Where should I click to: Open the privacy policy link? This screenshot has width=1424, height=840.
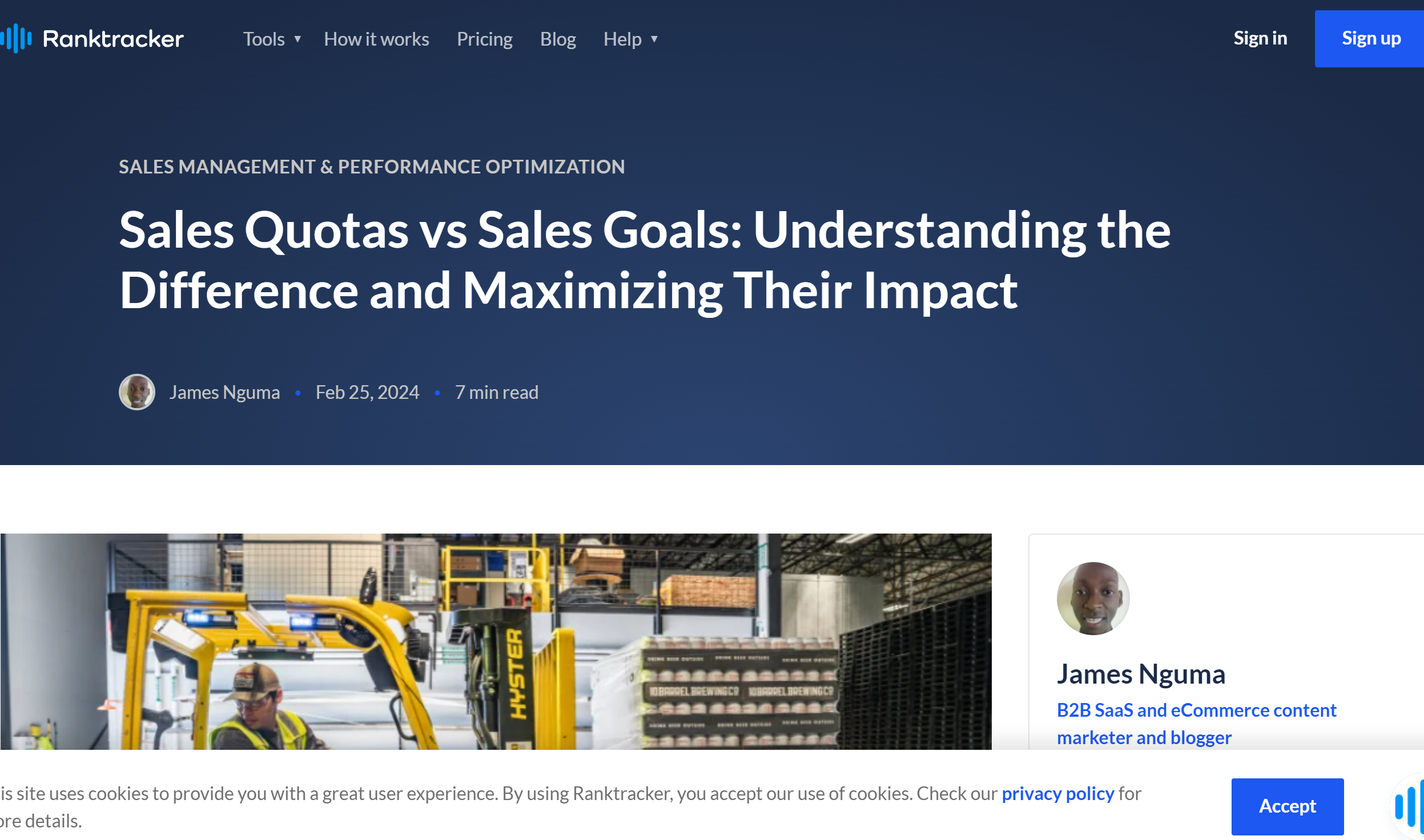(1057, 793)
